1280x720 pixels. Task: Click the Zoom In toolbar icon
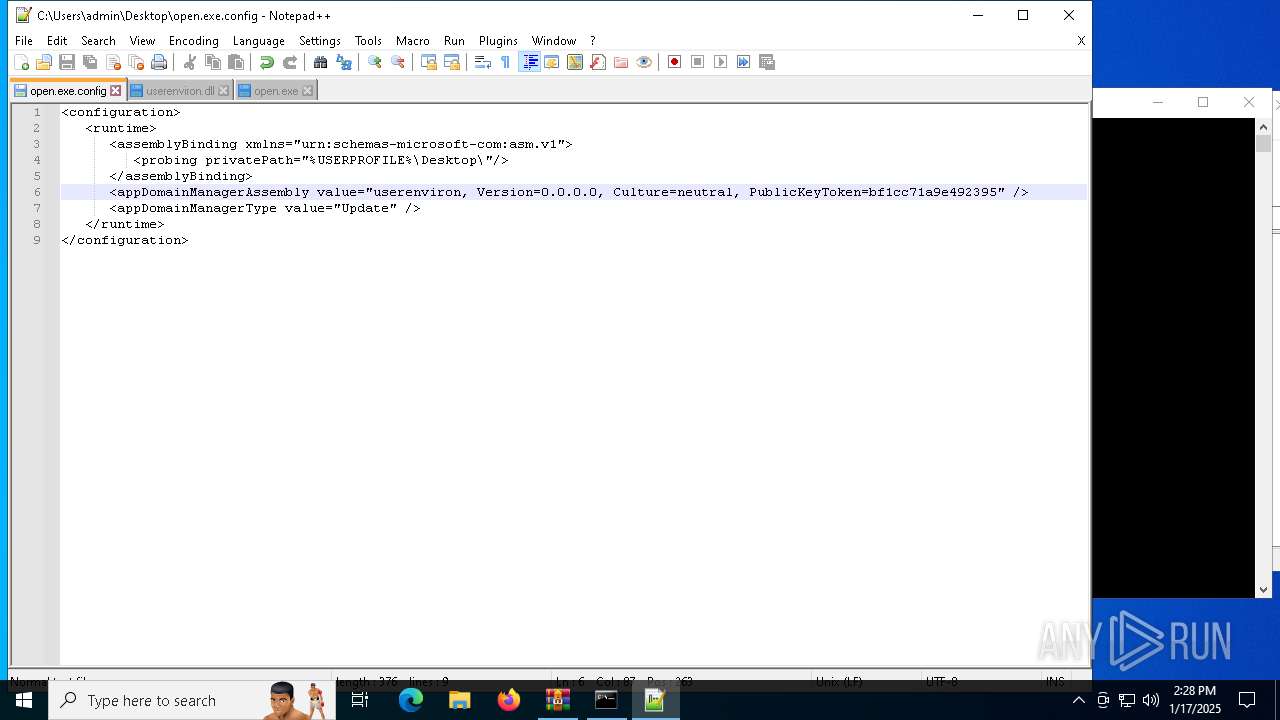coord(375,62)
